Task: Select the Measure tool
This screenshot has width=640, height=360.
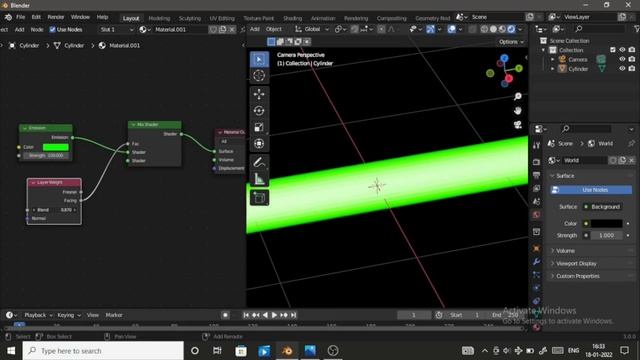Action: point(259,179)
